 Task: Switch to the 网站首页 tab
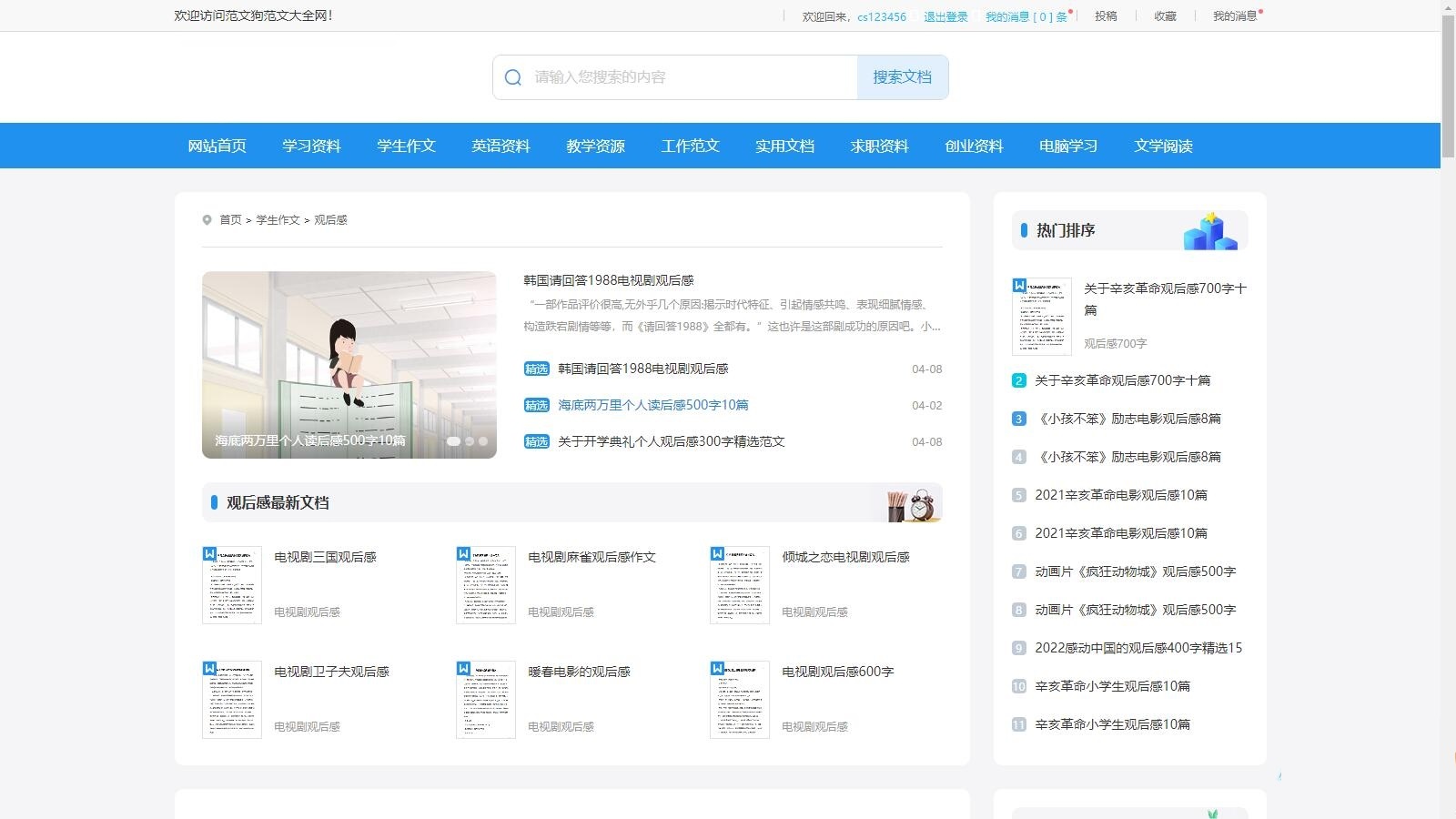point(216,146)
